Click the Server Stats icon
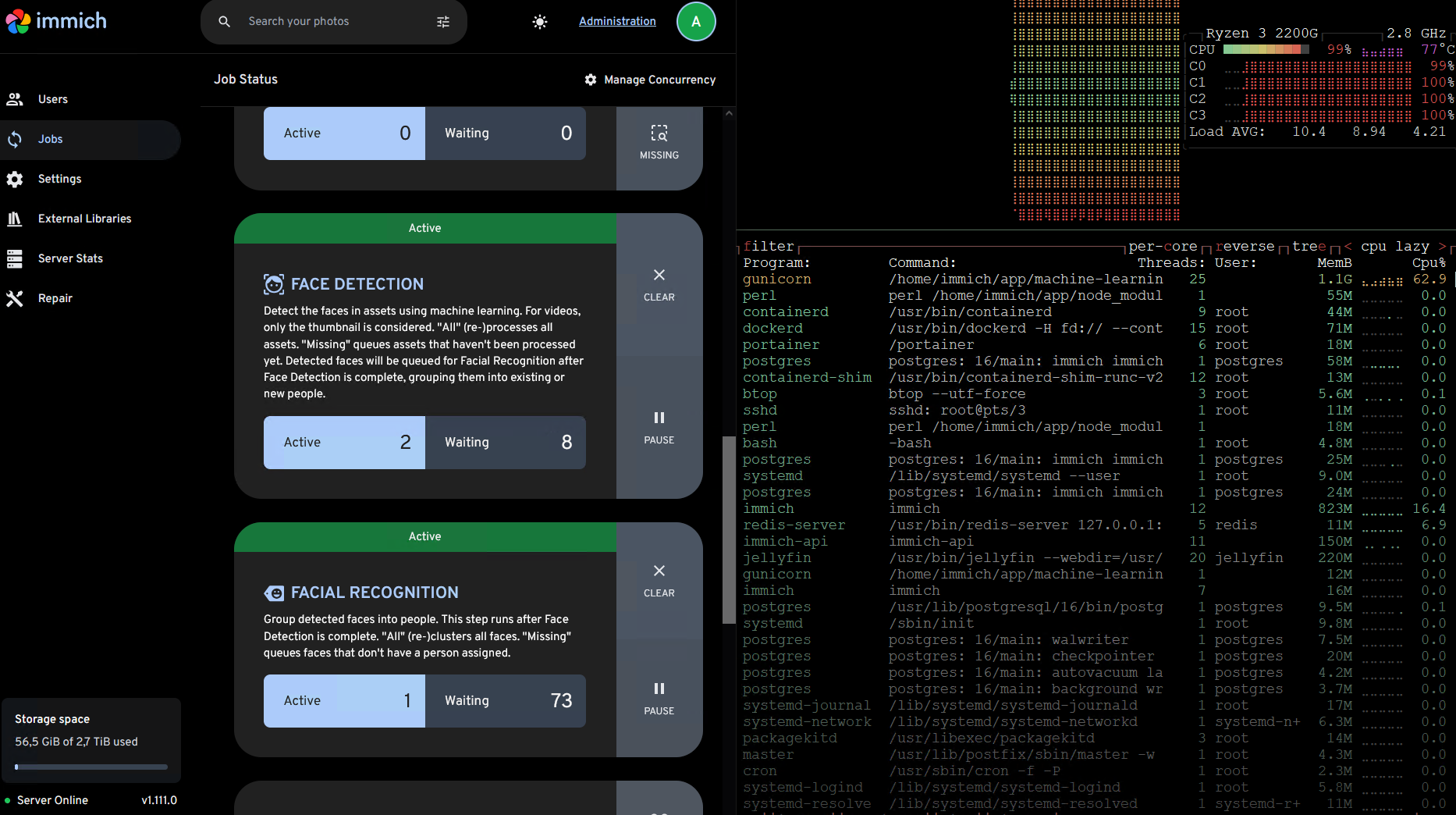1456x815 pixels. pos(14,258)
